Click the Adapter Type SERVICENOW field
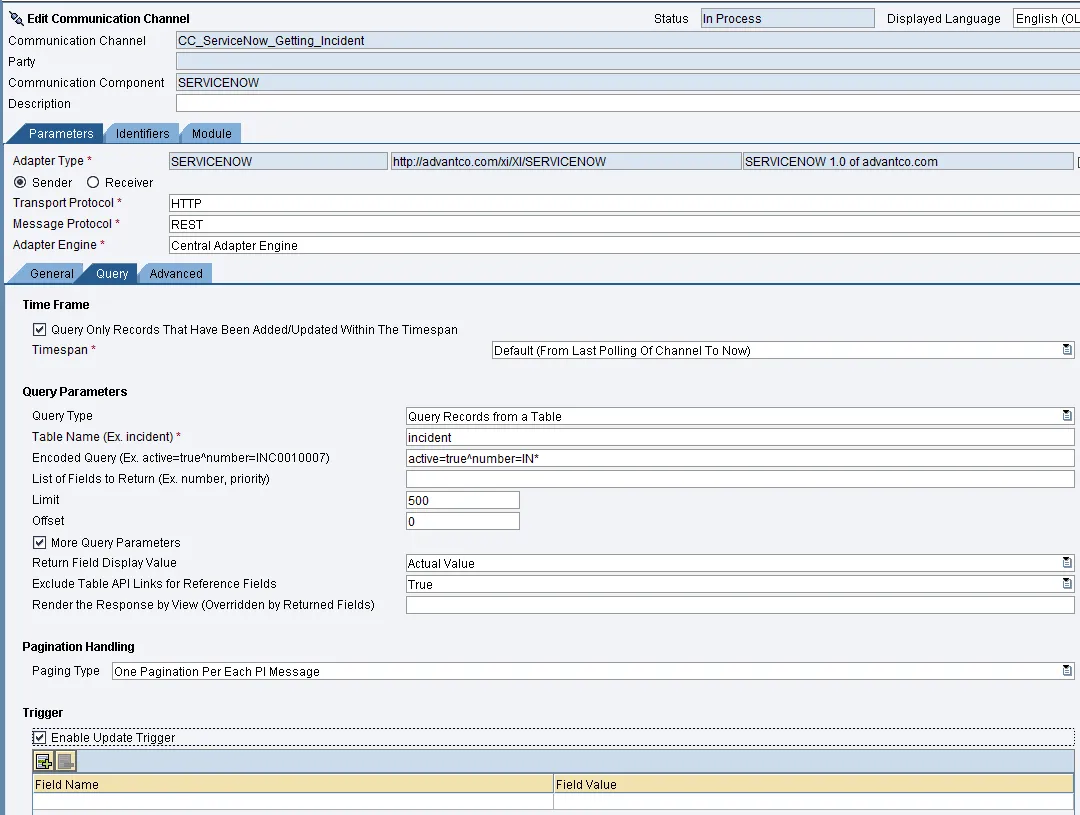Image resolution: width=1080 pixels, height=815 pixels. pyautogui.click(x=278, y=161)
